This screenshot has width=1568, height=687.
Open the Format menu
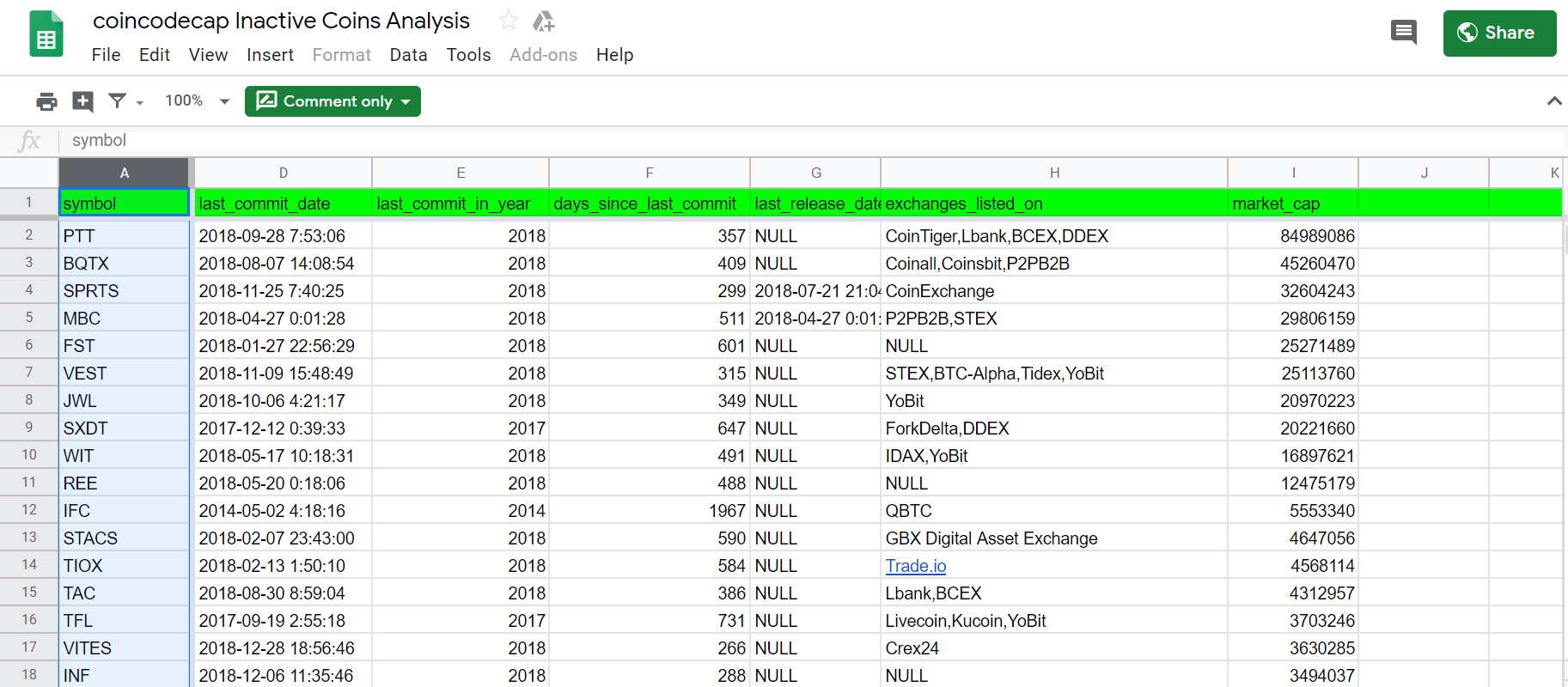(341, 55)
